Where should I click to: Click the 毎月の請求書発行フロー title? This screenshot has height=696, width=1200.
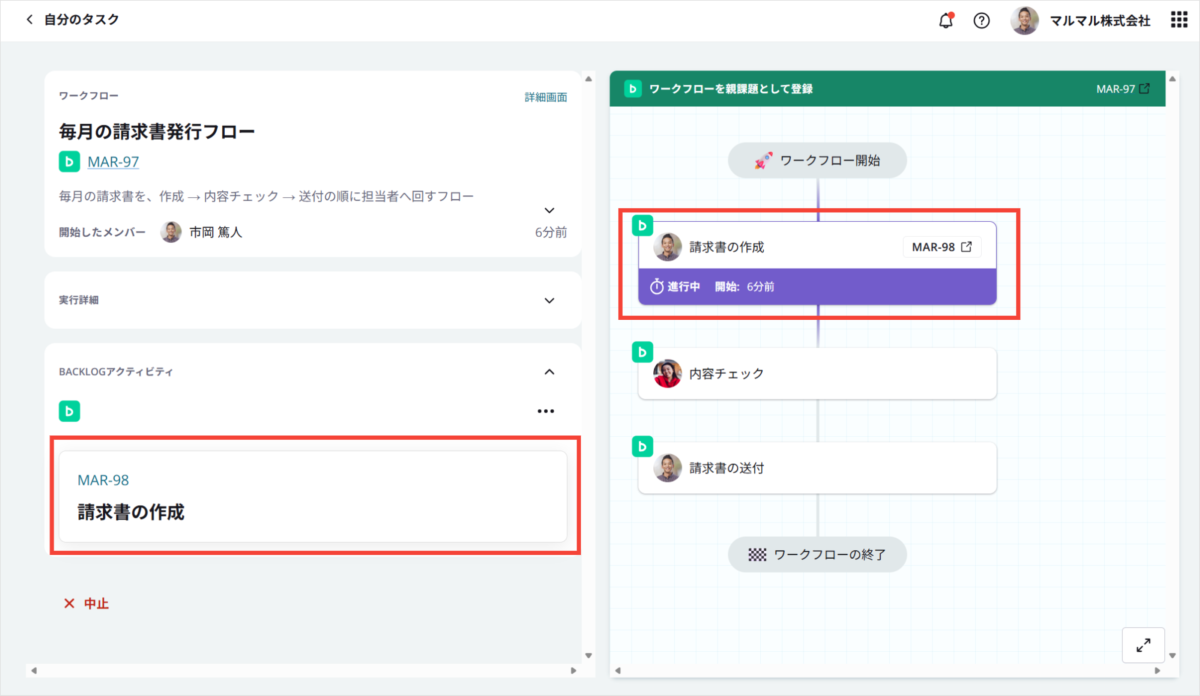[x=157, y=131]
